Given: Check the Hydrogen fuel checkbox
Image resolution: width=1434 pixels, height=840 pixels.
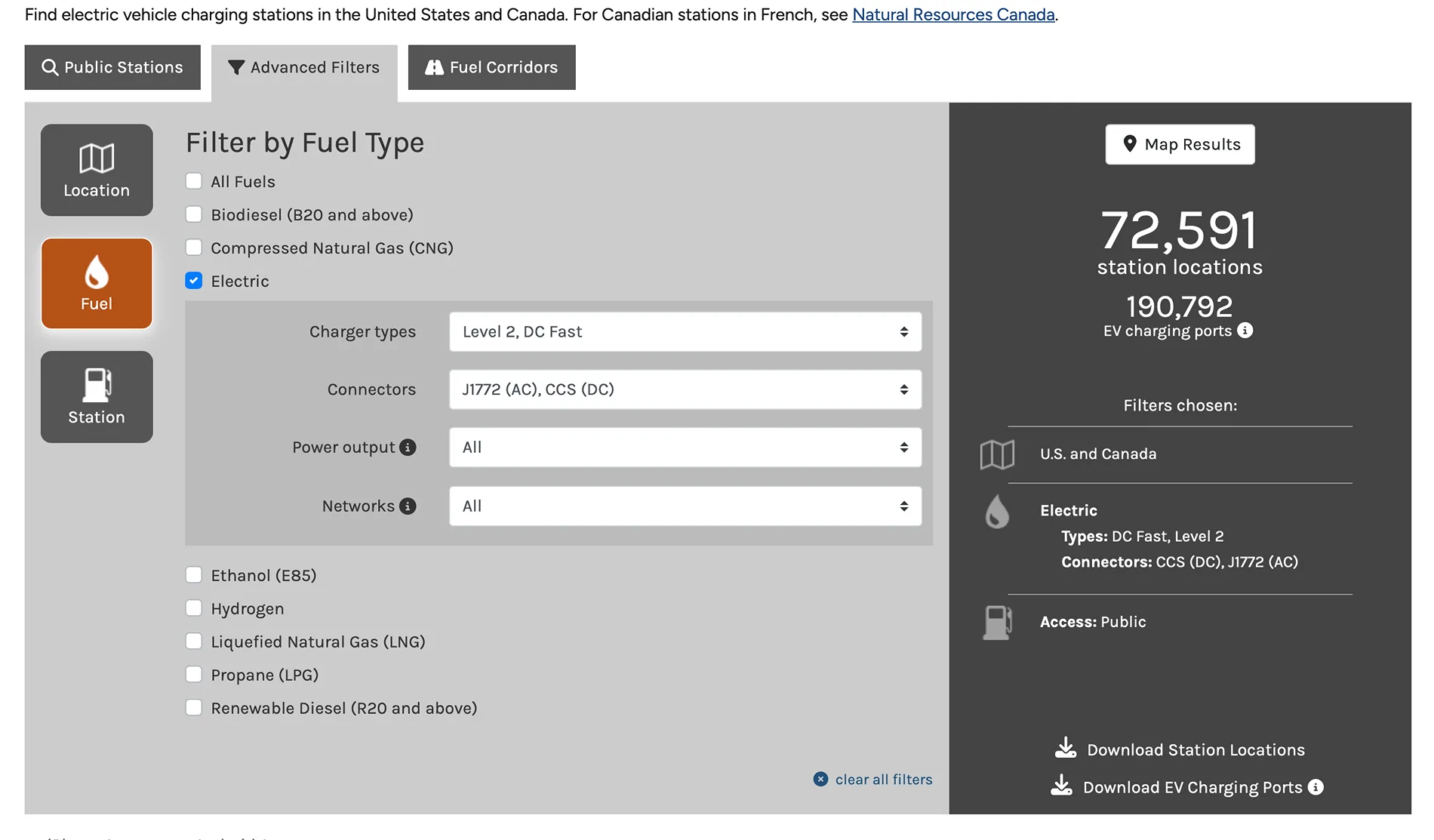Looking at the screenshot, I should tap(194, 608).
